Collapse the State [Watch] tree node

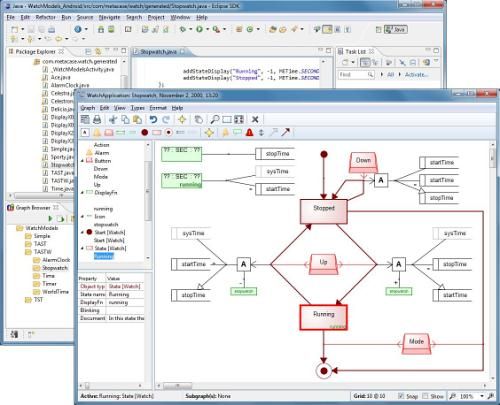(x=82, y=248)
